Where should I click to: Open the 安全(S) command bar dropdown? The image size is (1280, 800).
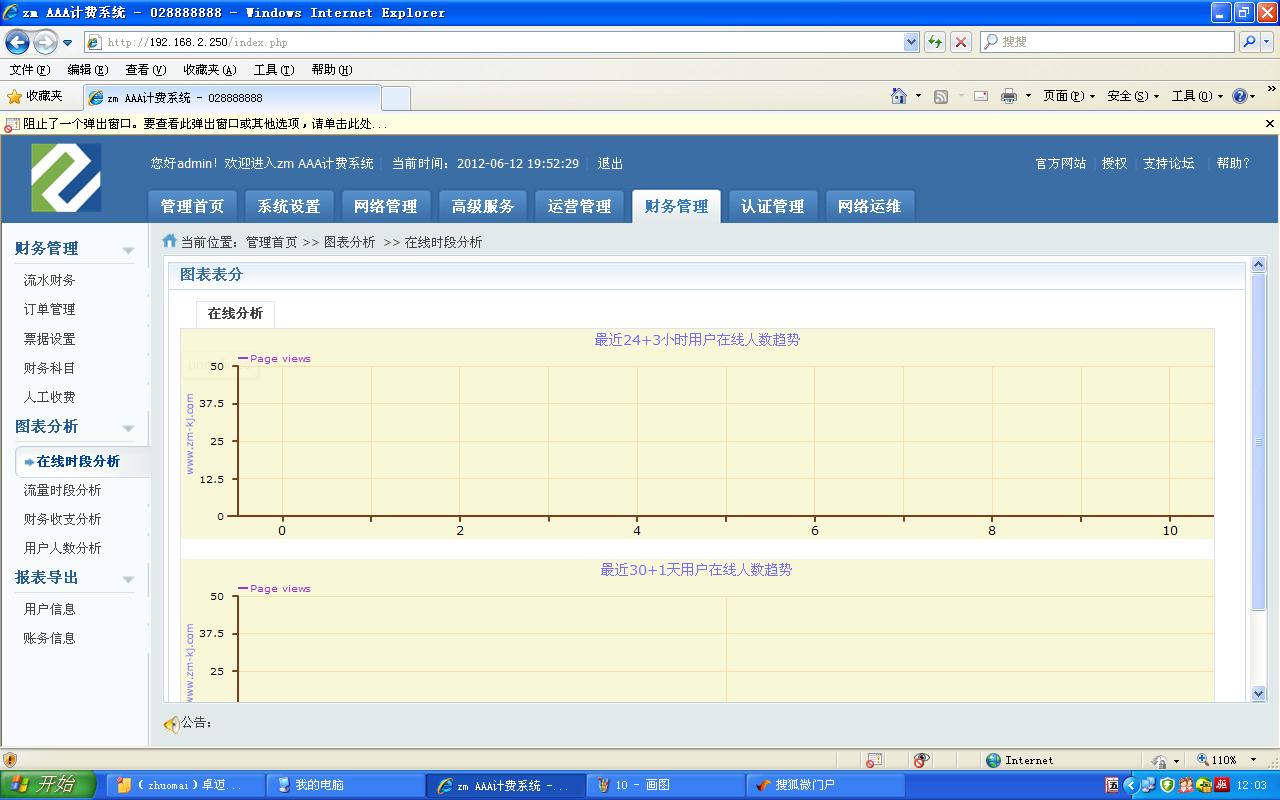1133,96
